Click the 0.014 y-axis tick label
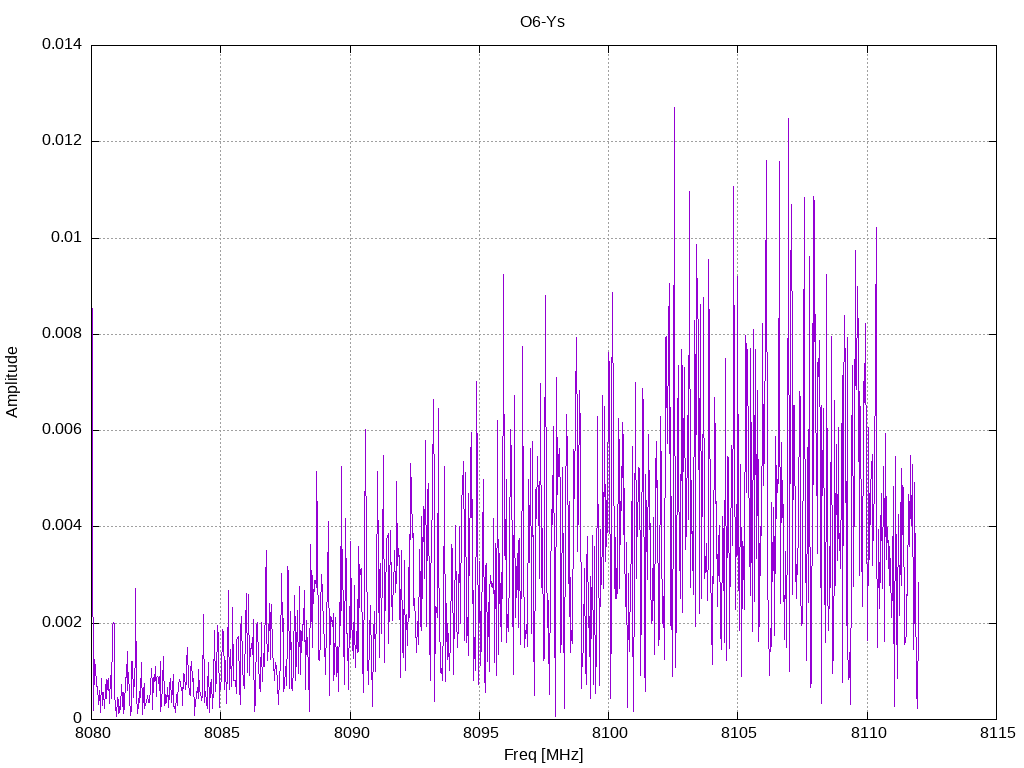 62,44
